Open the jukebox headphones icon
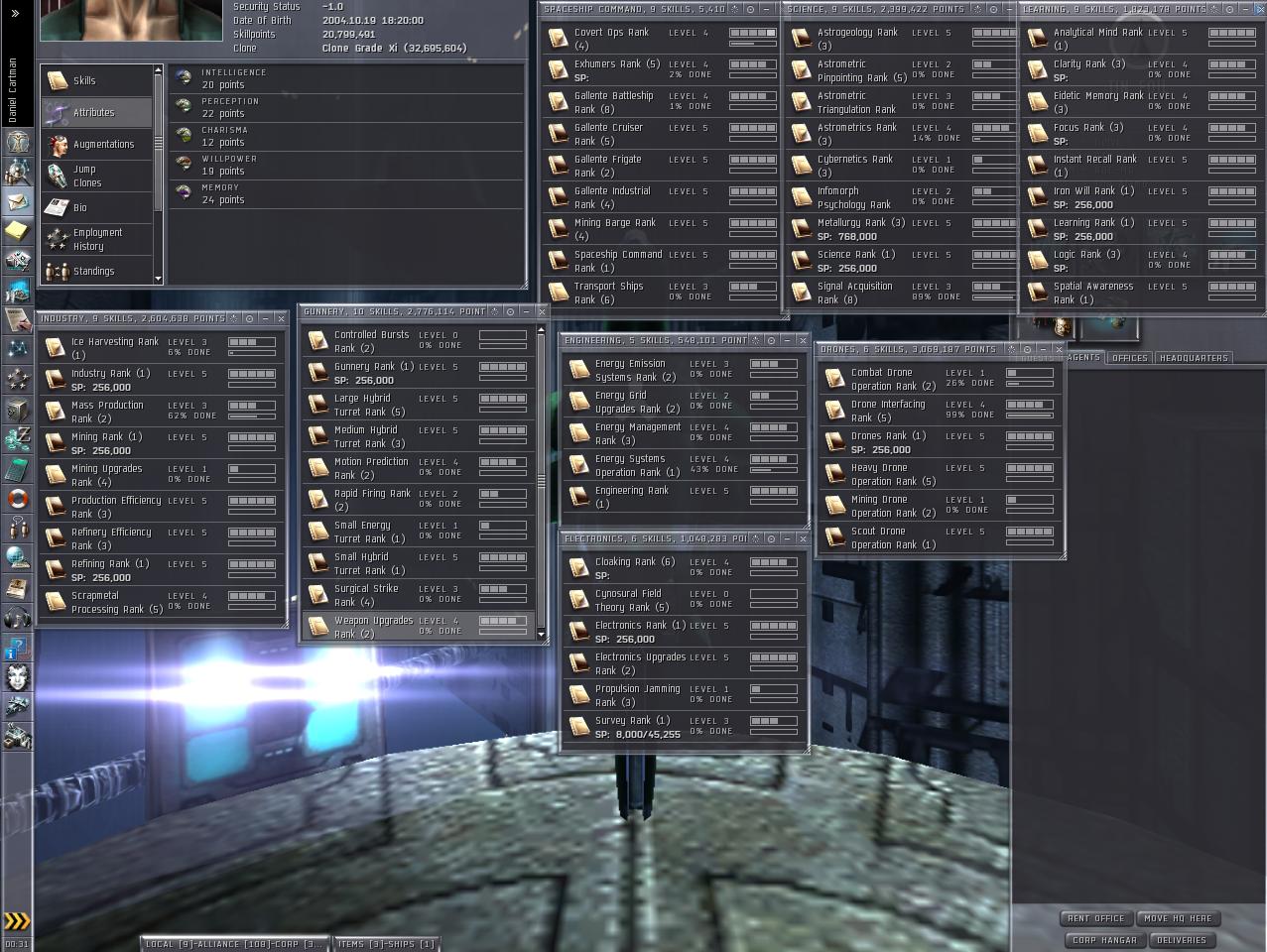Screen dimensions: 1267x952 pos(17,617)
